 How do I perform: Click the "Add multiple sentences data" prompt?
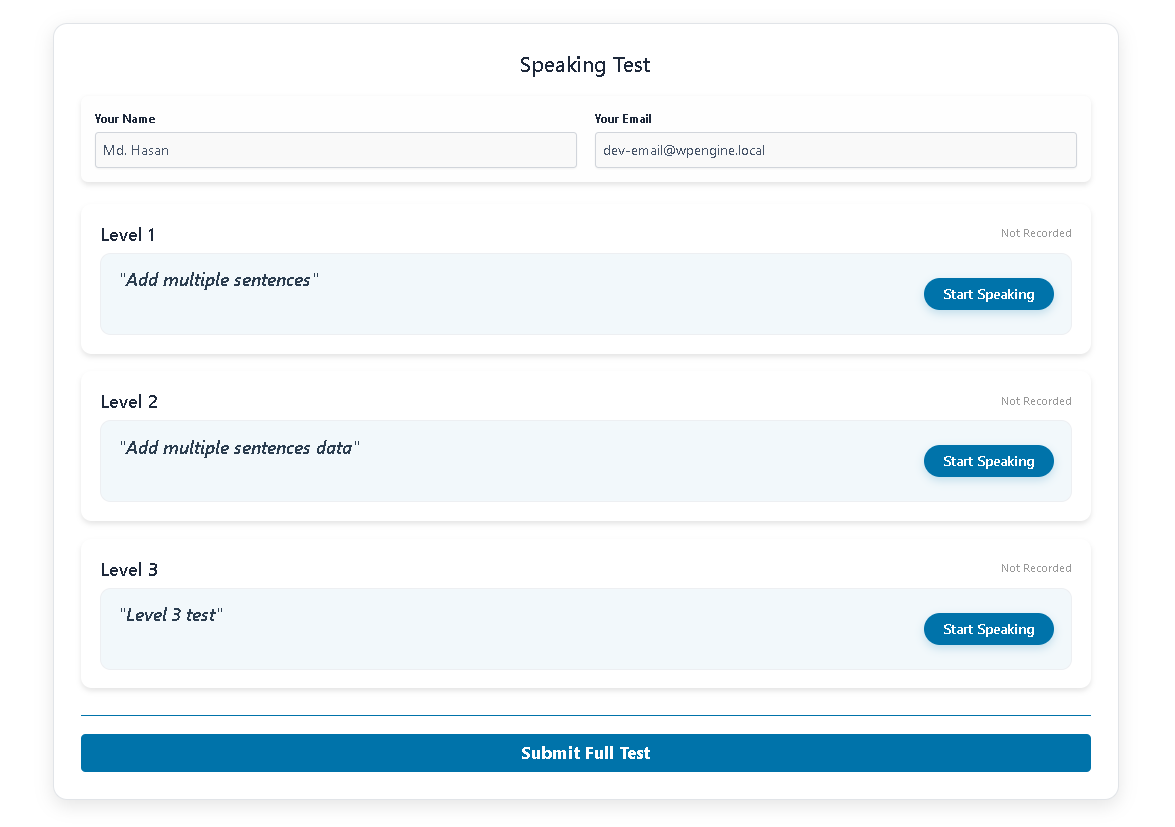(x=239, y=448)
